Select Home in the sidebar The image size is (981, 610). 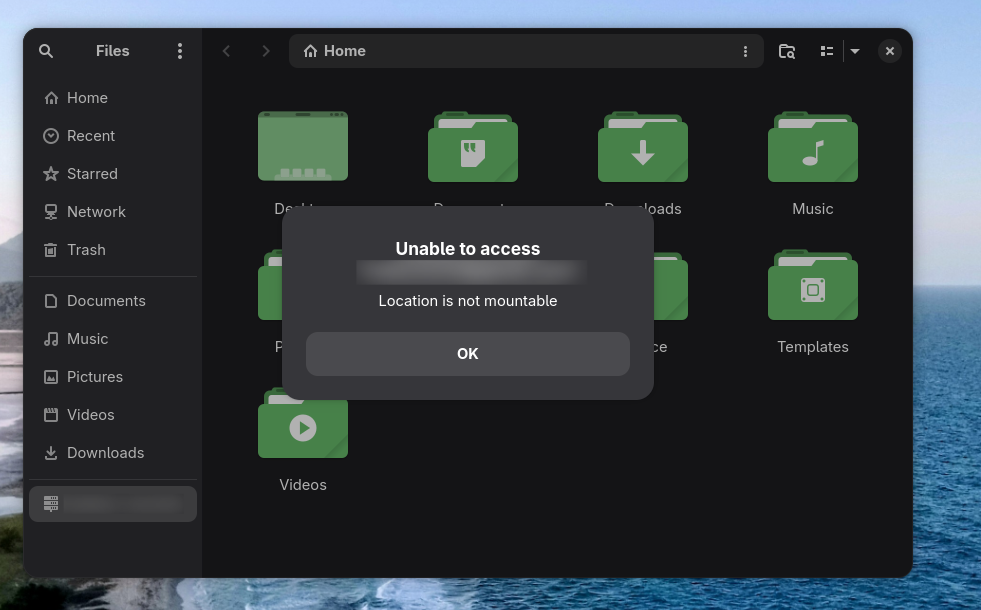tap(113, 98)
